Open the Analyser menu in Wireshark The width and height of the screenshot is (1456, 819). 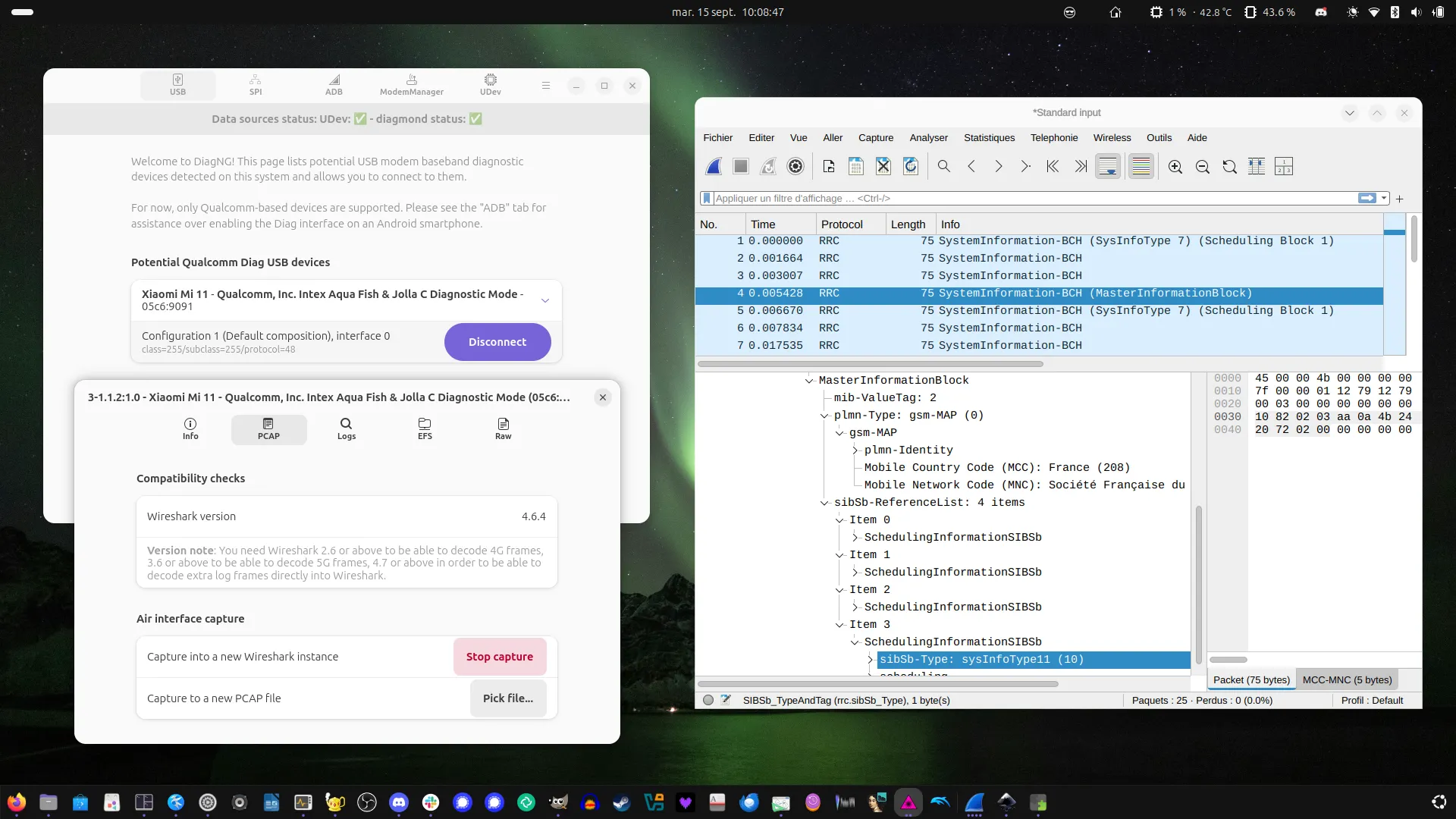929,137
